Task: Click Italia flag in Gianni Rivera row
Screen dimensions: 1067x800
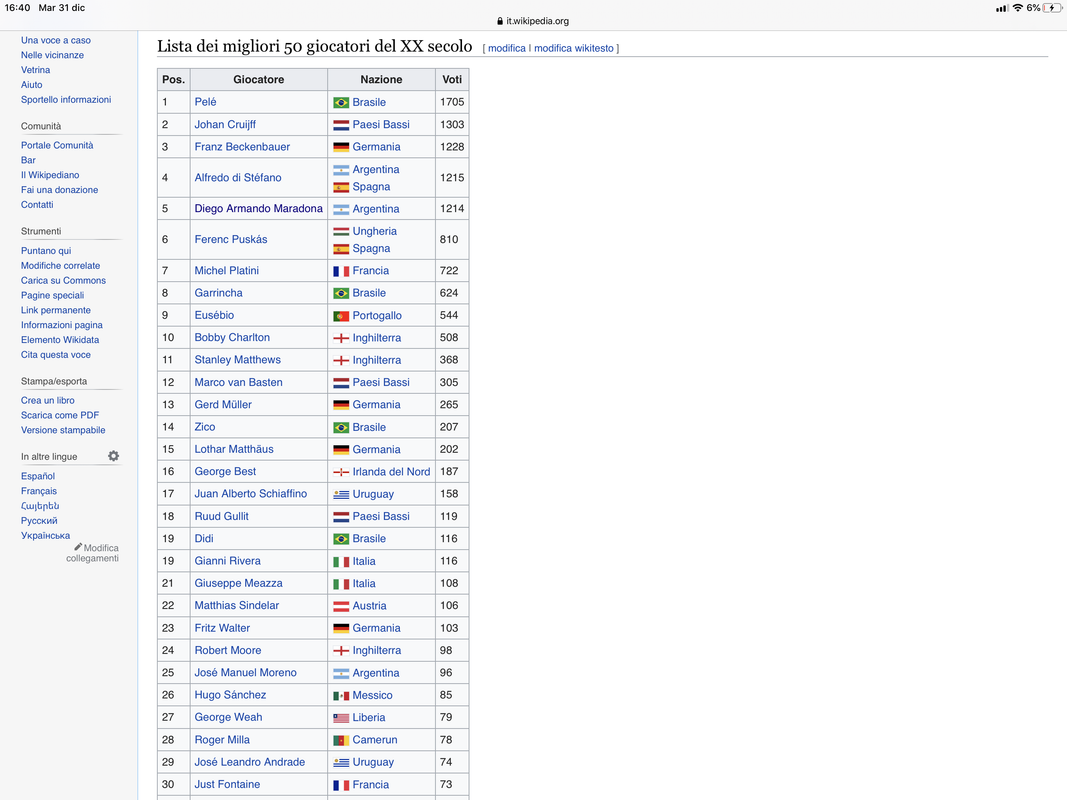Action: [x=341, y=561]
